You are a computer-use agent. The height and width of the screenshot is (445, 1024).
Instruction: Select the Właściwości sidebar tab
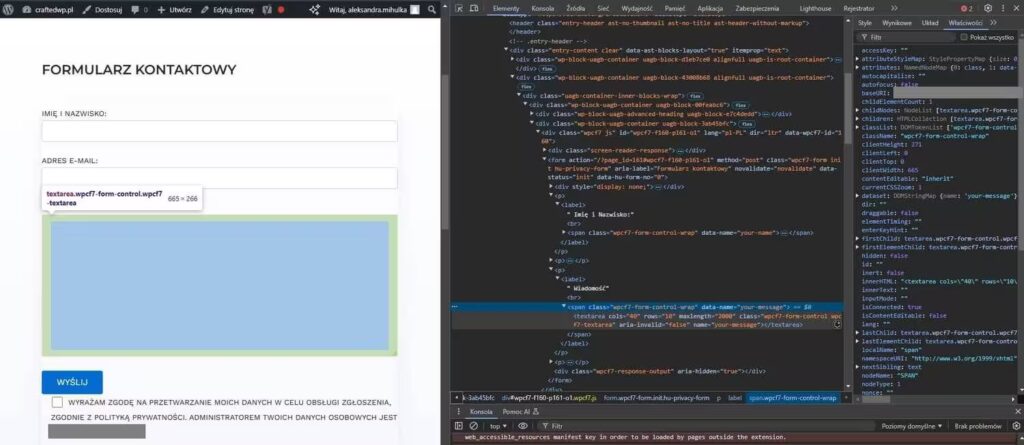pyautogui.click(x=965, y=23)
